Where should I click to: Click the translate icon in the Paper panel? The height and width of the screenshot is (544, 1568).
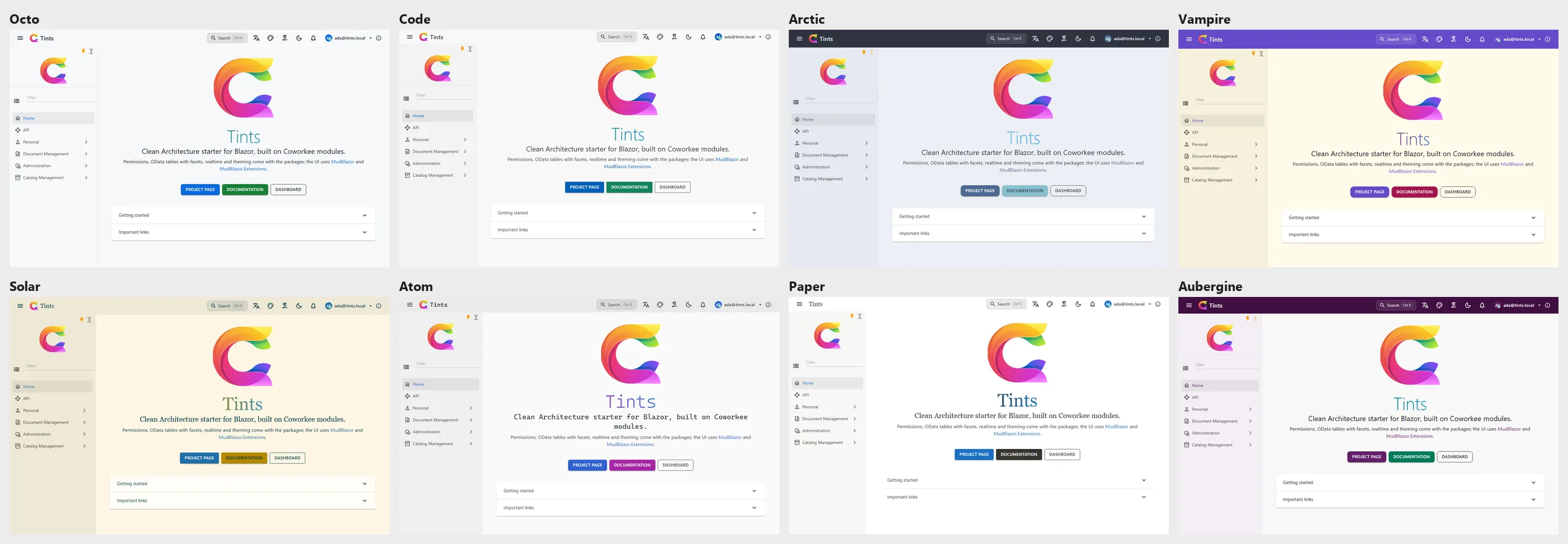[x=1035, y=304]
